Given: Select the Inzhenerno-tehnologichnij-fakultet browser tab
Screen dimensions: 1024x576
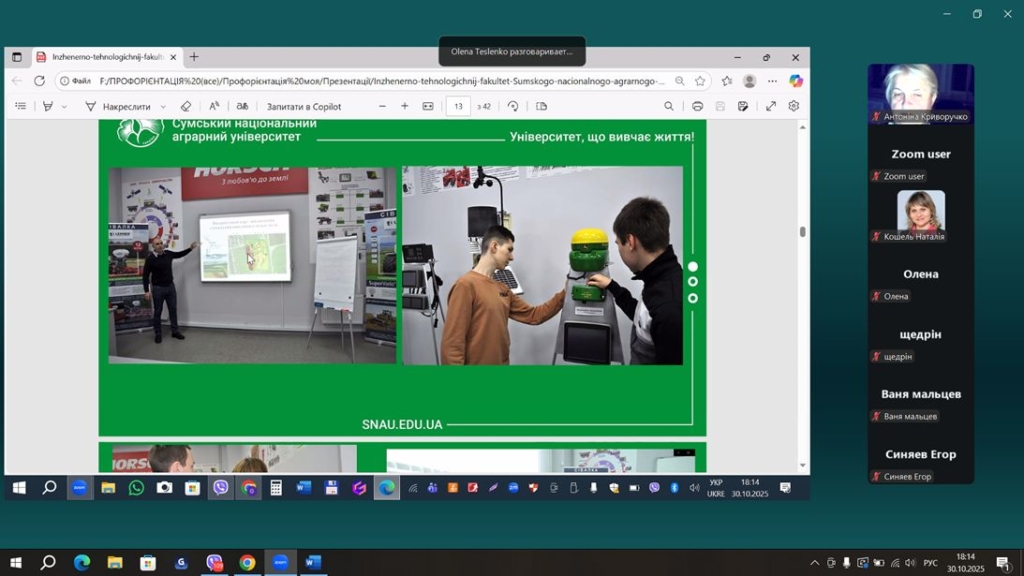Looking at the screenshot, I should tap(105, 57).
